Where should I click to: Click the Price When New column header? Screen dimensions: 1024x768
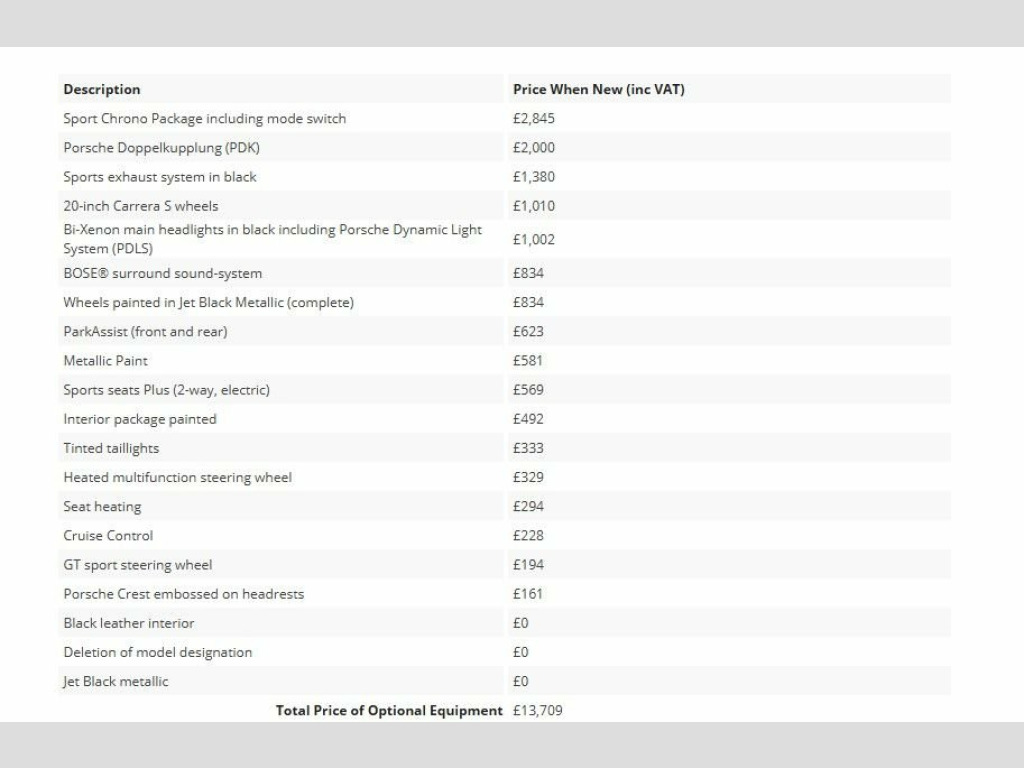tap(598, 89)
